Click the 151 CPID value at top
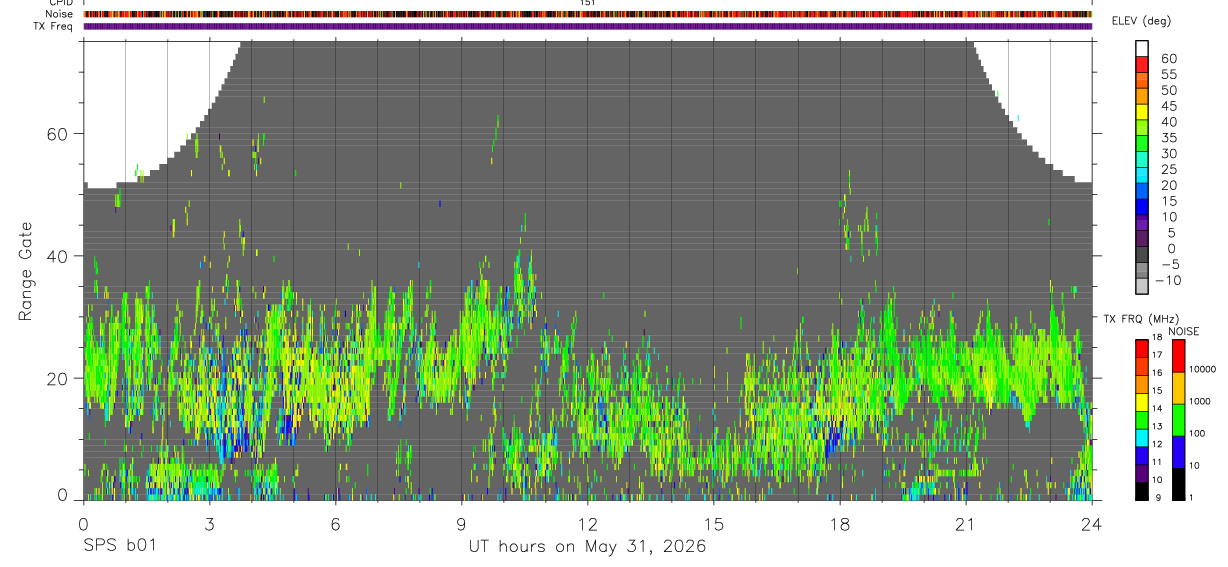 (587, 3)
